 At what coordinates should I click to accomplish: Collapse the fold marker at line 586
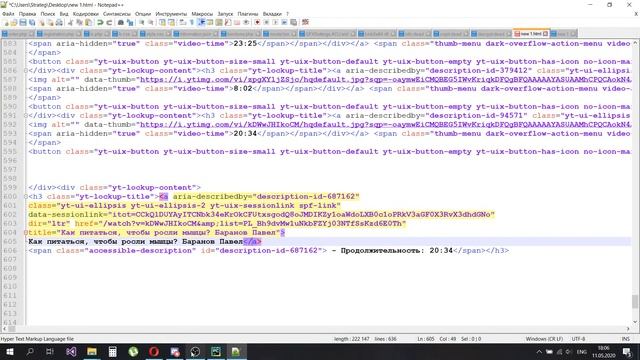point(26,71)
